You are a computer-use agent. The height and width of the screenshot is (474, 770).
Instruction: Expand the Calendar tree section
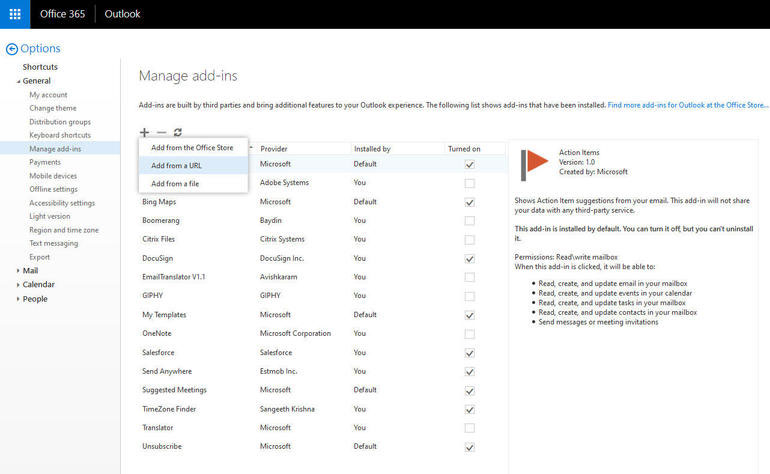(18, 285)
